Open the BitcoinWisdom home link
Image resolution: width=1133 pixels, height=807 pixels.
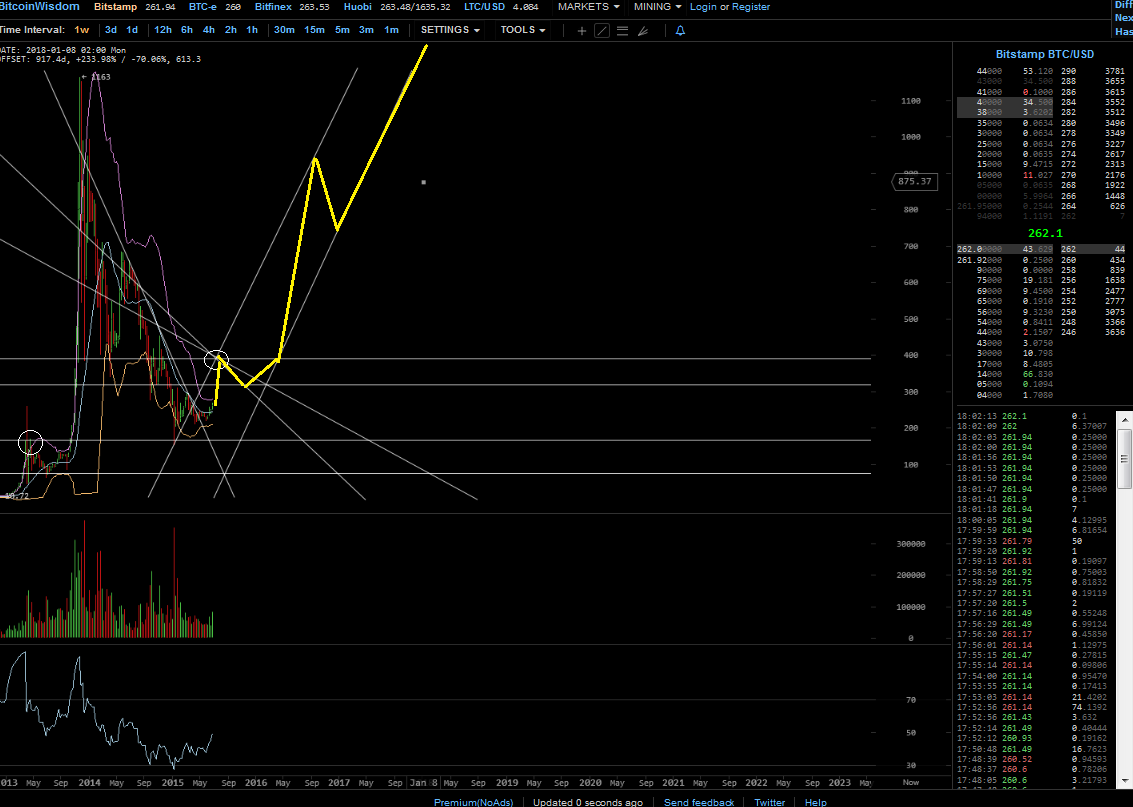40,7
